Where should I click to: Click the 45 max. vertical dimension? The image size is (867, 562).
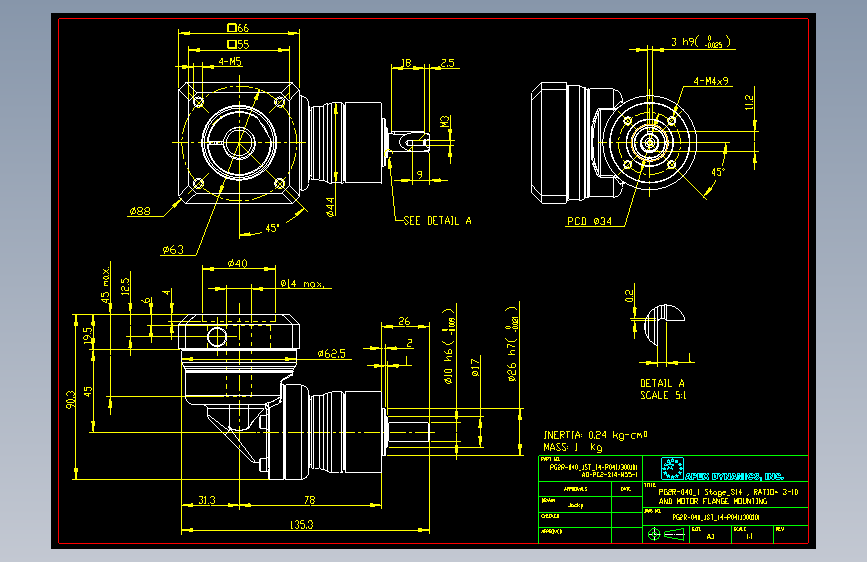pos(105,284)
